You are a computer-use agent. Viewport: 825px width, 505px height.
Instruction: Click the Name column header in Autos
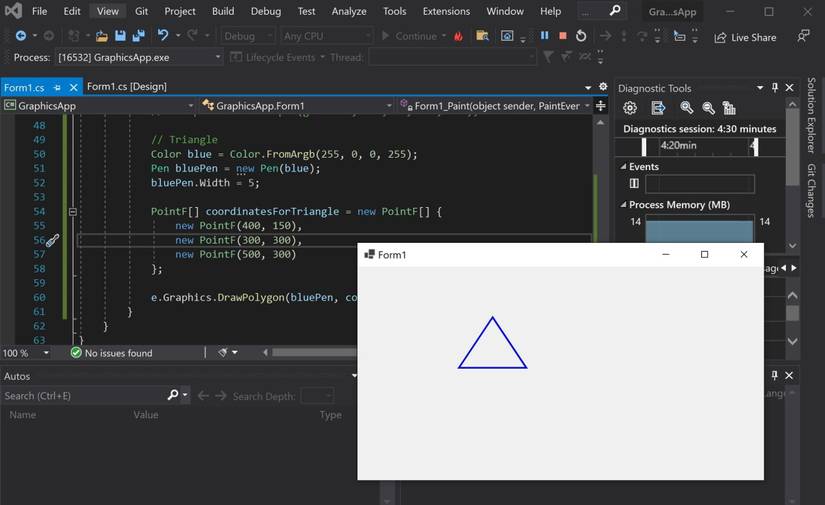coord(23,415)
